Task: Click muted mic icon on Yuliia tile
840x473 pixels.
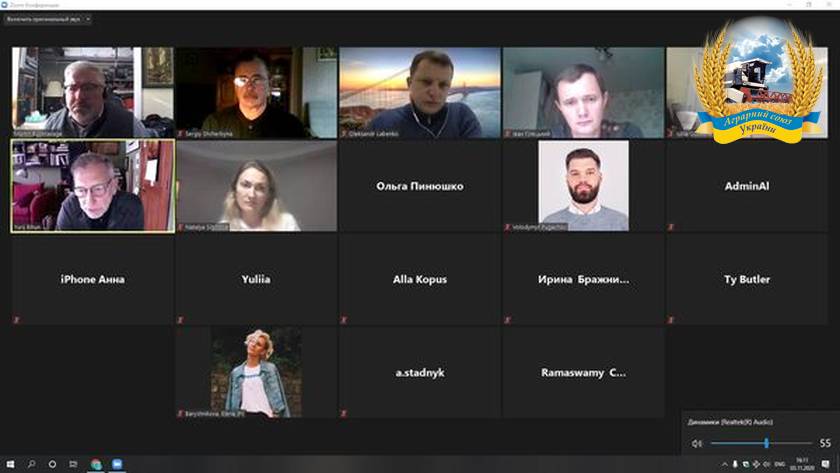Action: (x=181, y=320)
